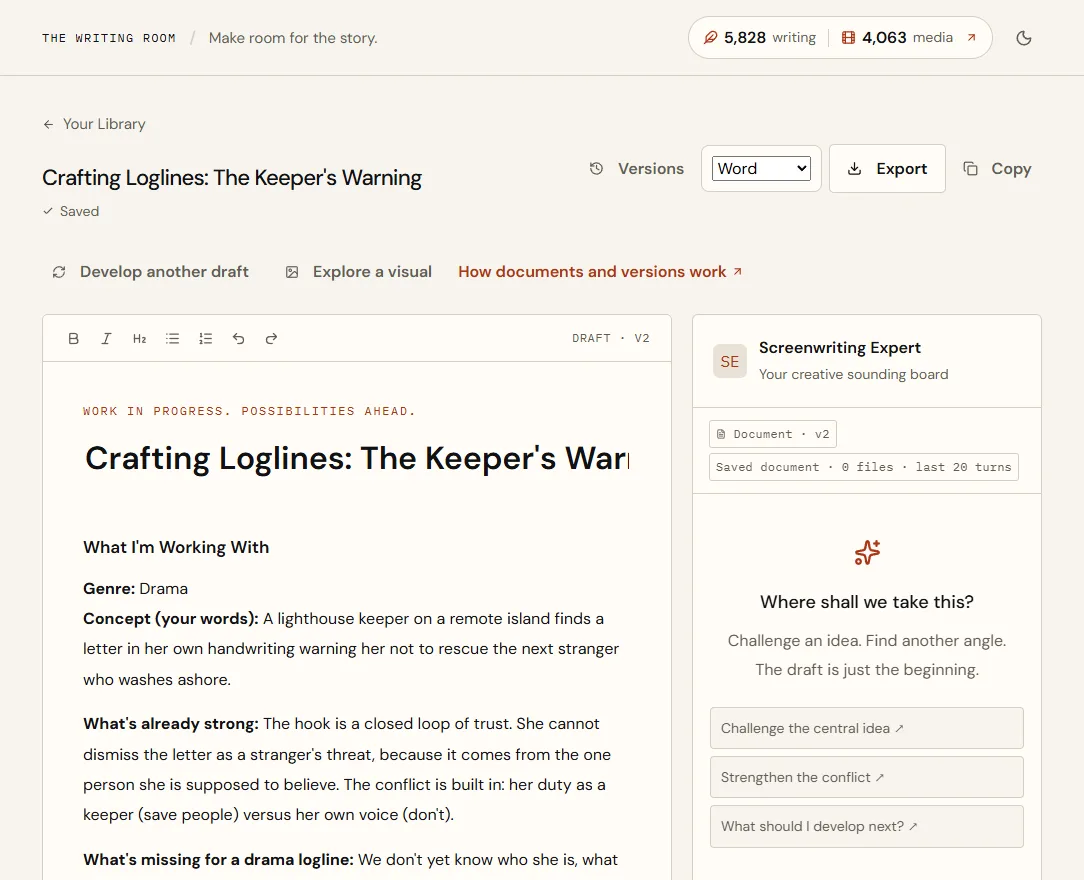Click Where shall we take this heading

click(866, 602)
